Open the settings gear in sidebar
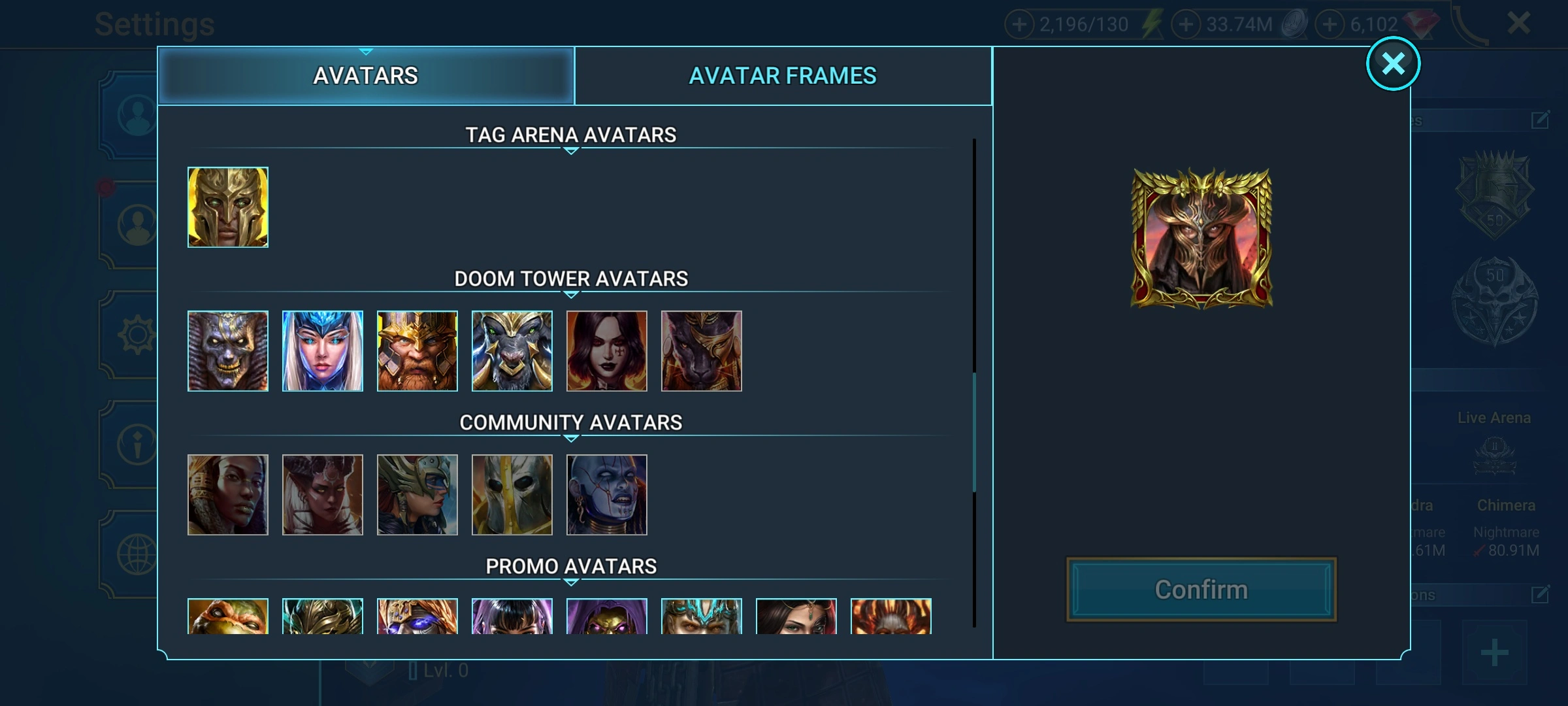The image size is (1568, 706). click(136, 335)
